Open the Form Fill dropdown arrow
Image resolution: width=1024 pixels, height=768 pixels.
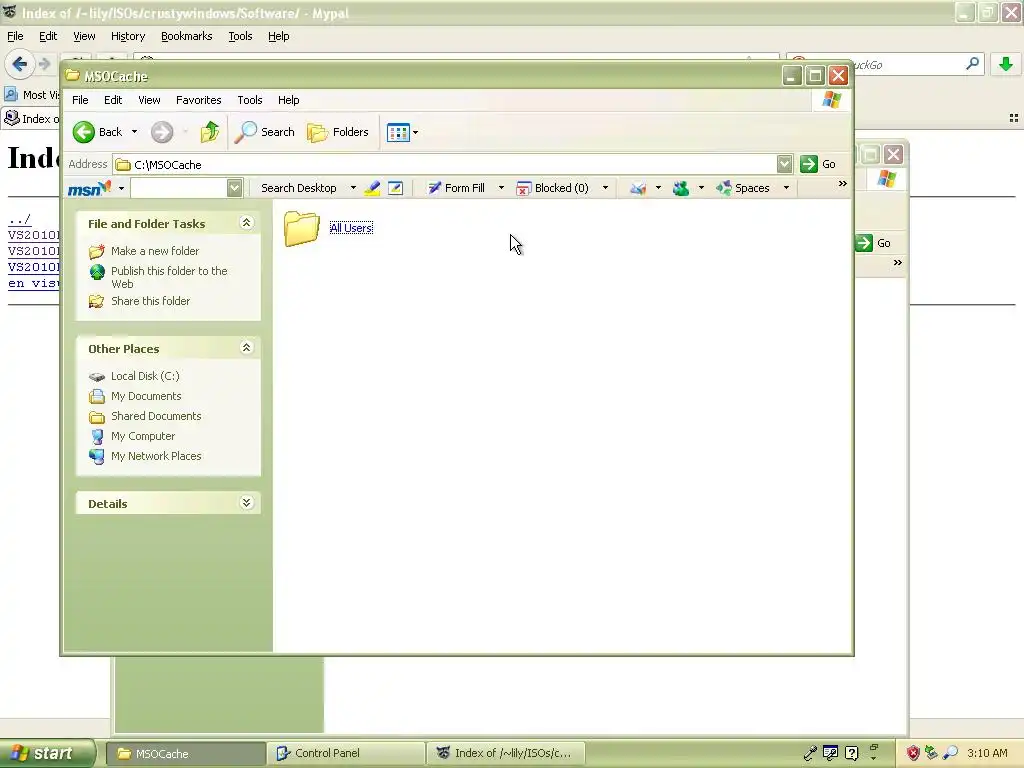coord(502,188)
